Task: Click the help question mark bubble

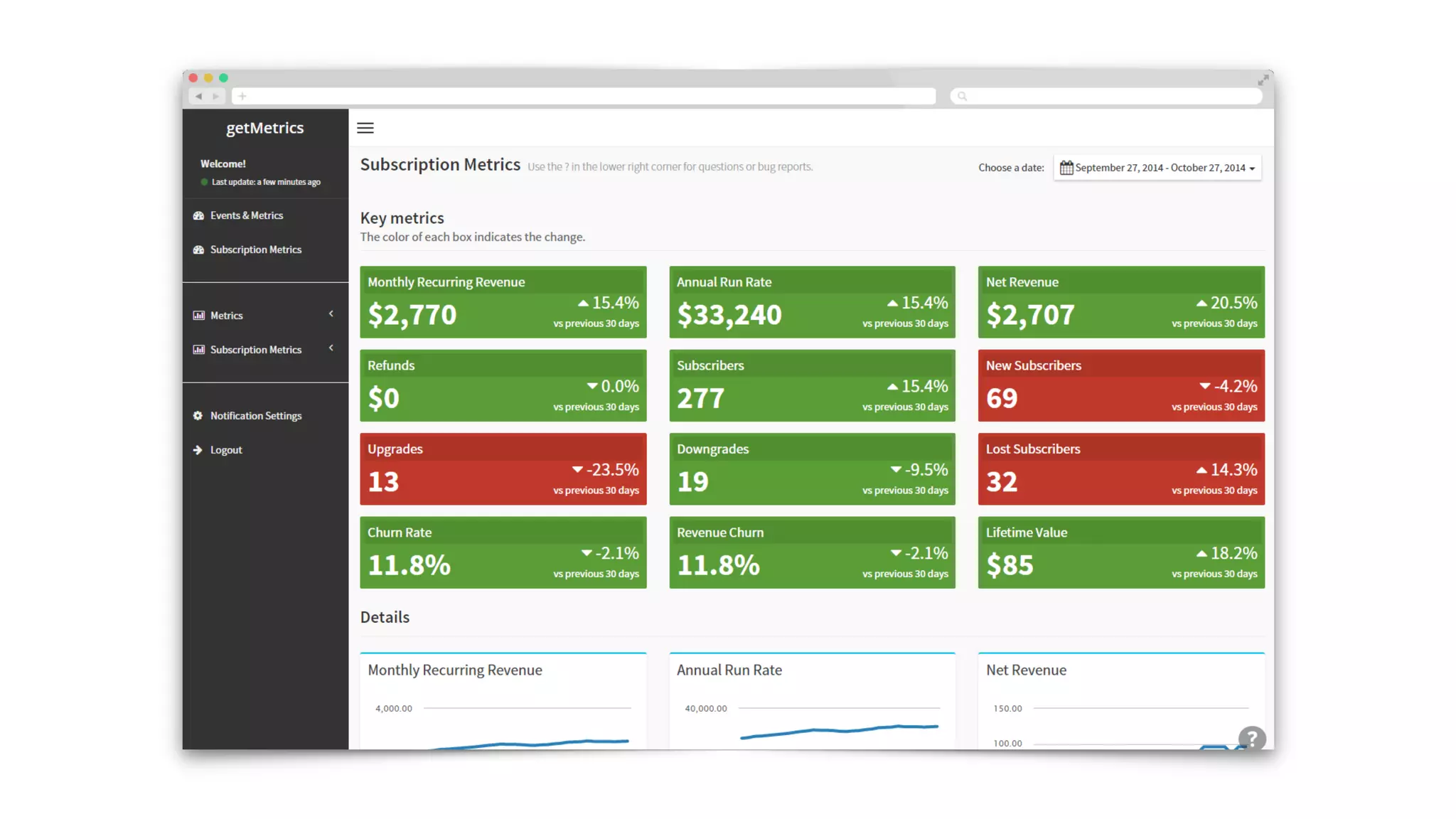Action: [1251, 738]
